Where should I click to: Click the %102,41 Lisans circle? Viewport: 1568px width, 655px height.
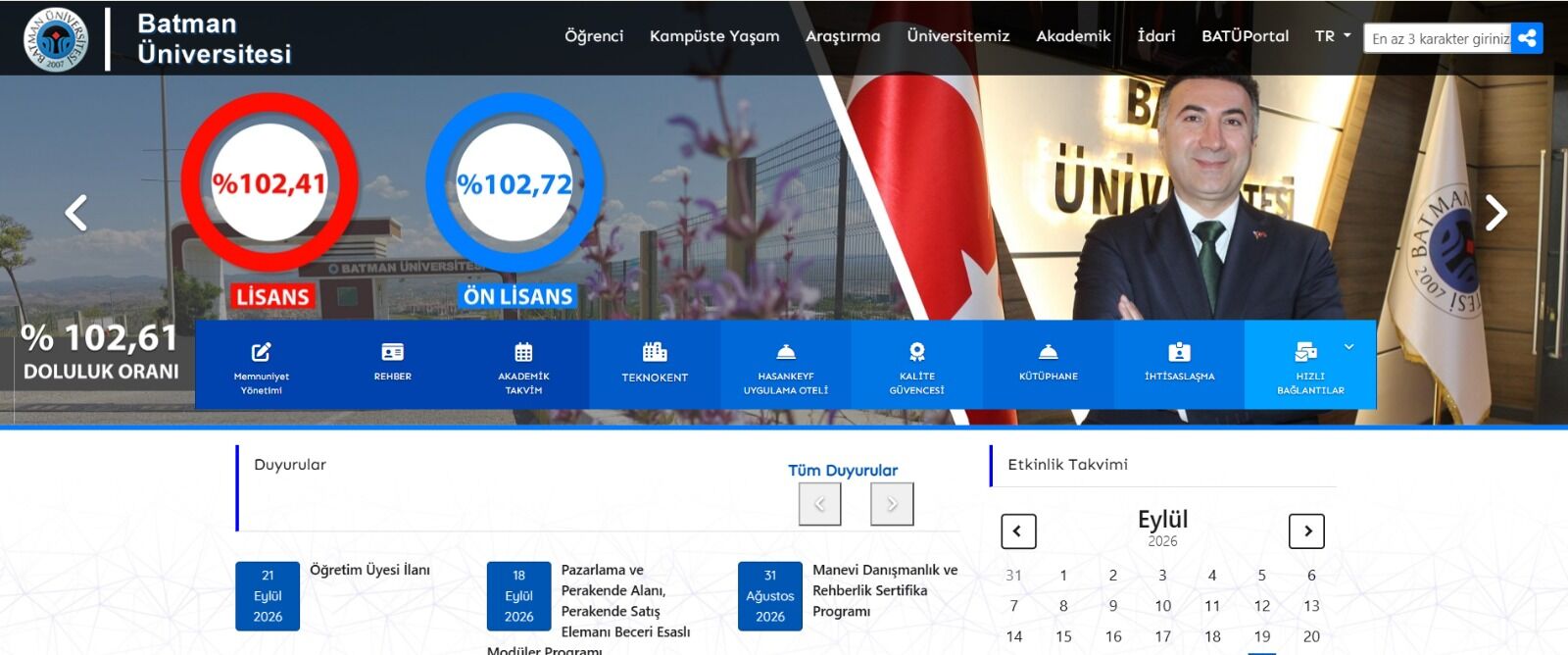tap(270, 183)
